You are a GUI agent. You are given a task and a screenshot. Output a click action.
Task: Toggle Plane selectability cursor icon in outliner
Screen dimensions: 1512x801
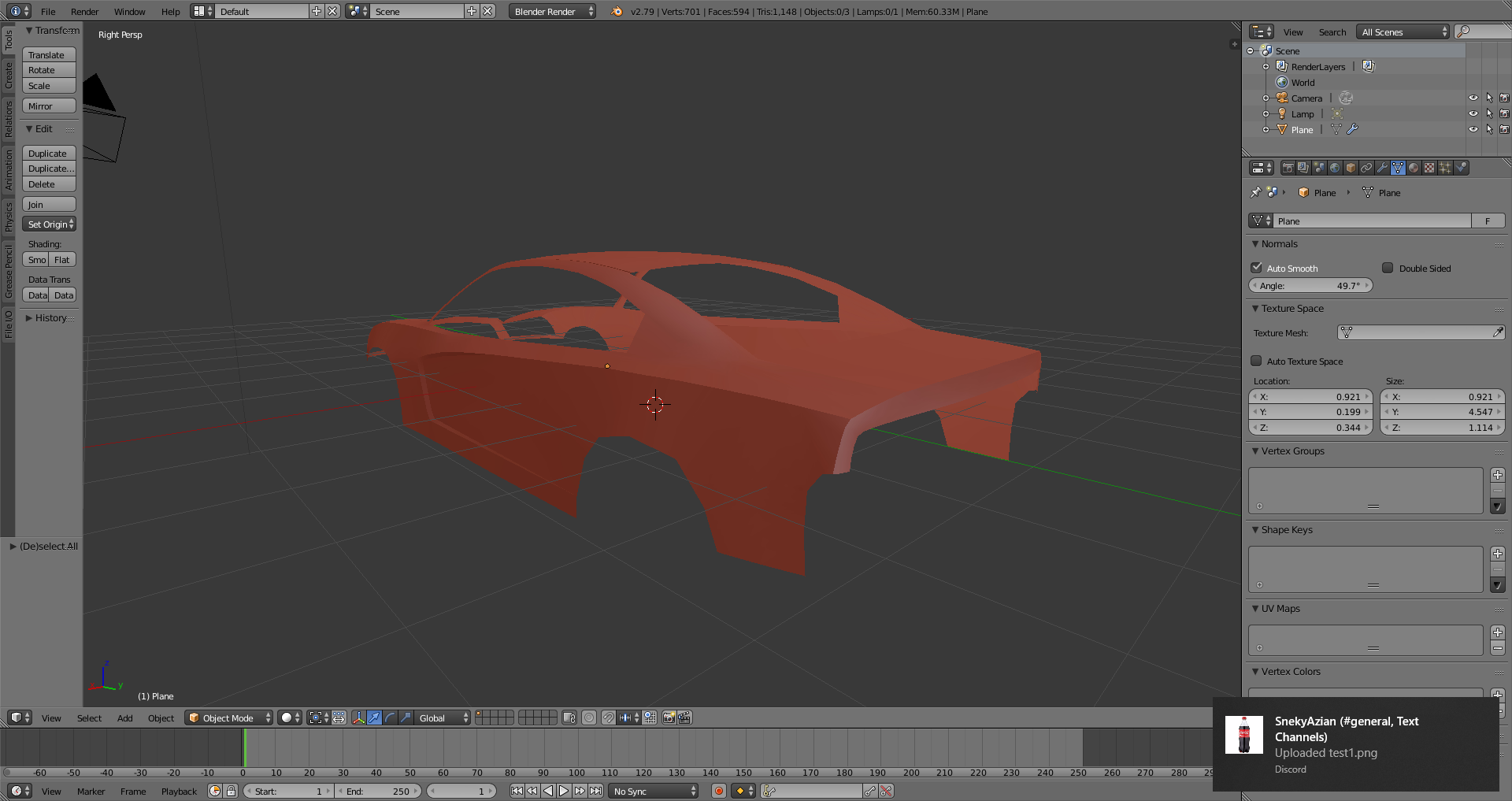tap(1489, 129)
